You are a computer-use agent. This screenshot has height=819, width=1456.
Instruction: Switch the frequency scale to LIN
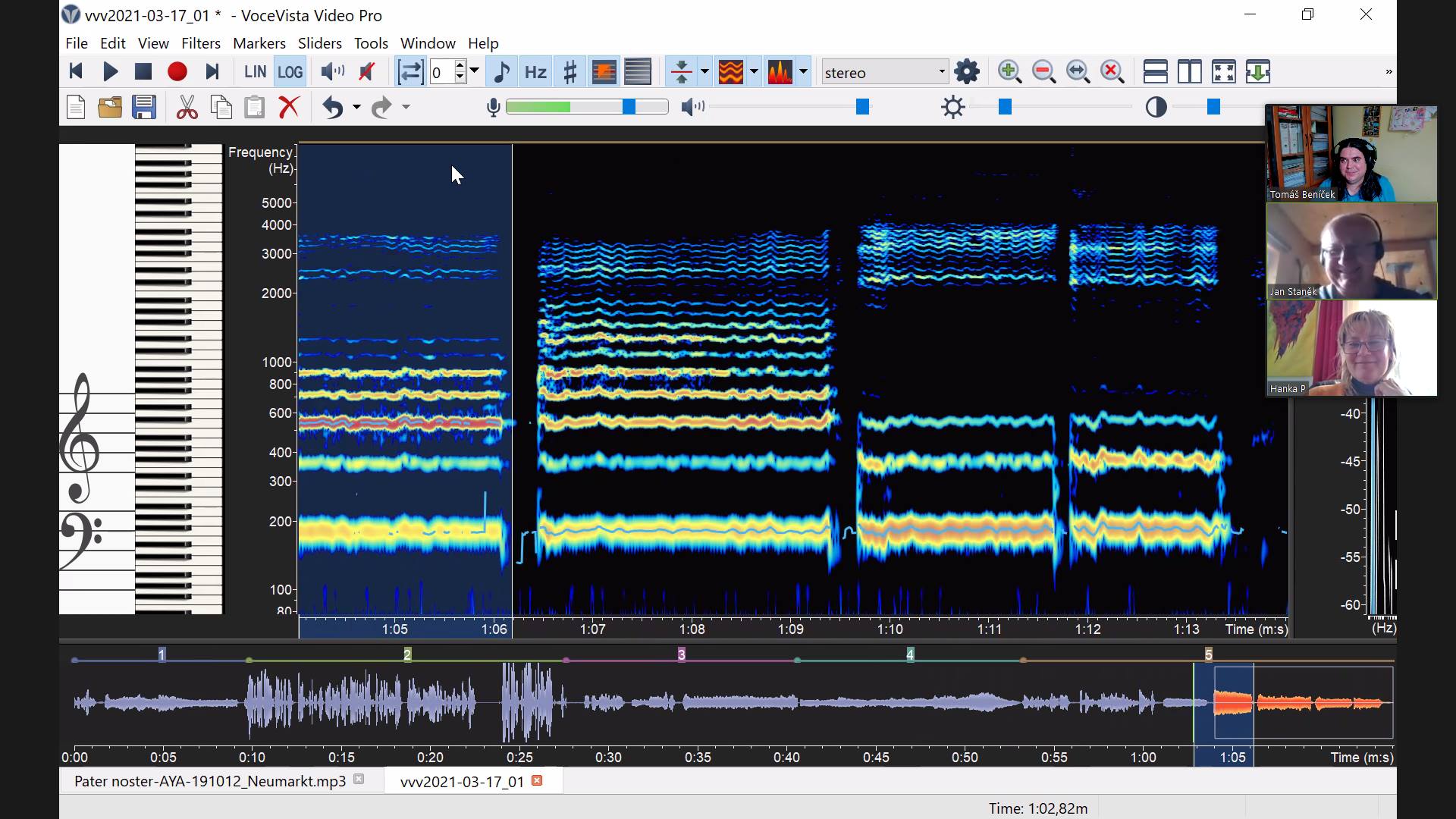[x=255, y=72]
